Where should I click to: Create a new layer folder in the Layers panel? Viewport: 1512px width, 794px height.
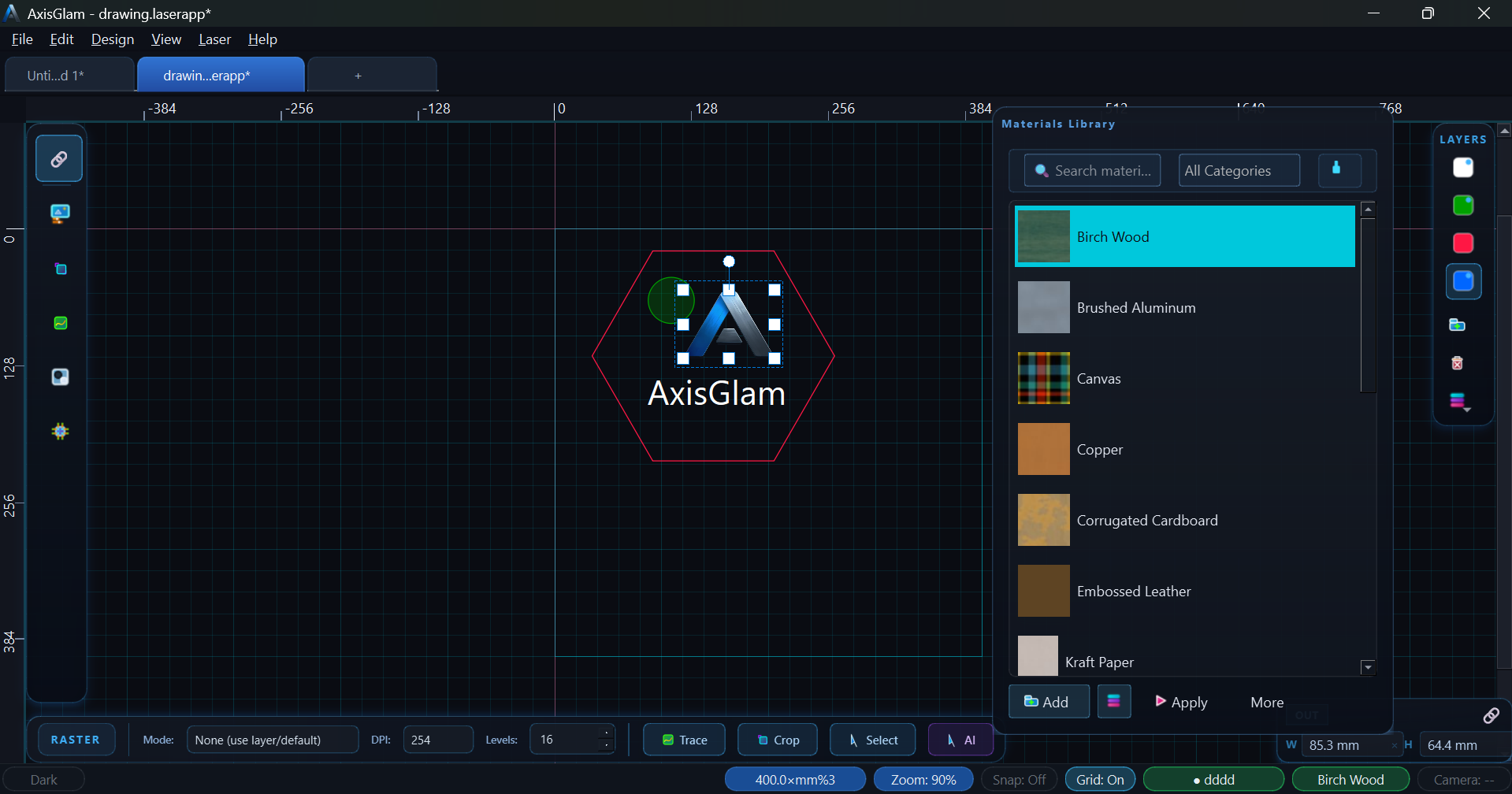point(1457,324)
